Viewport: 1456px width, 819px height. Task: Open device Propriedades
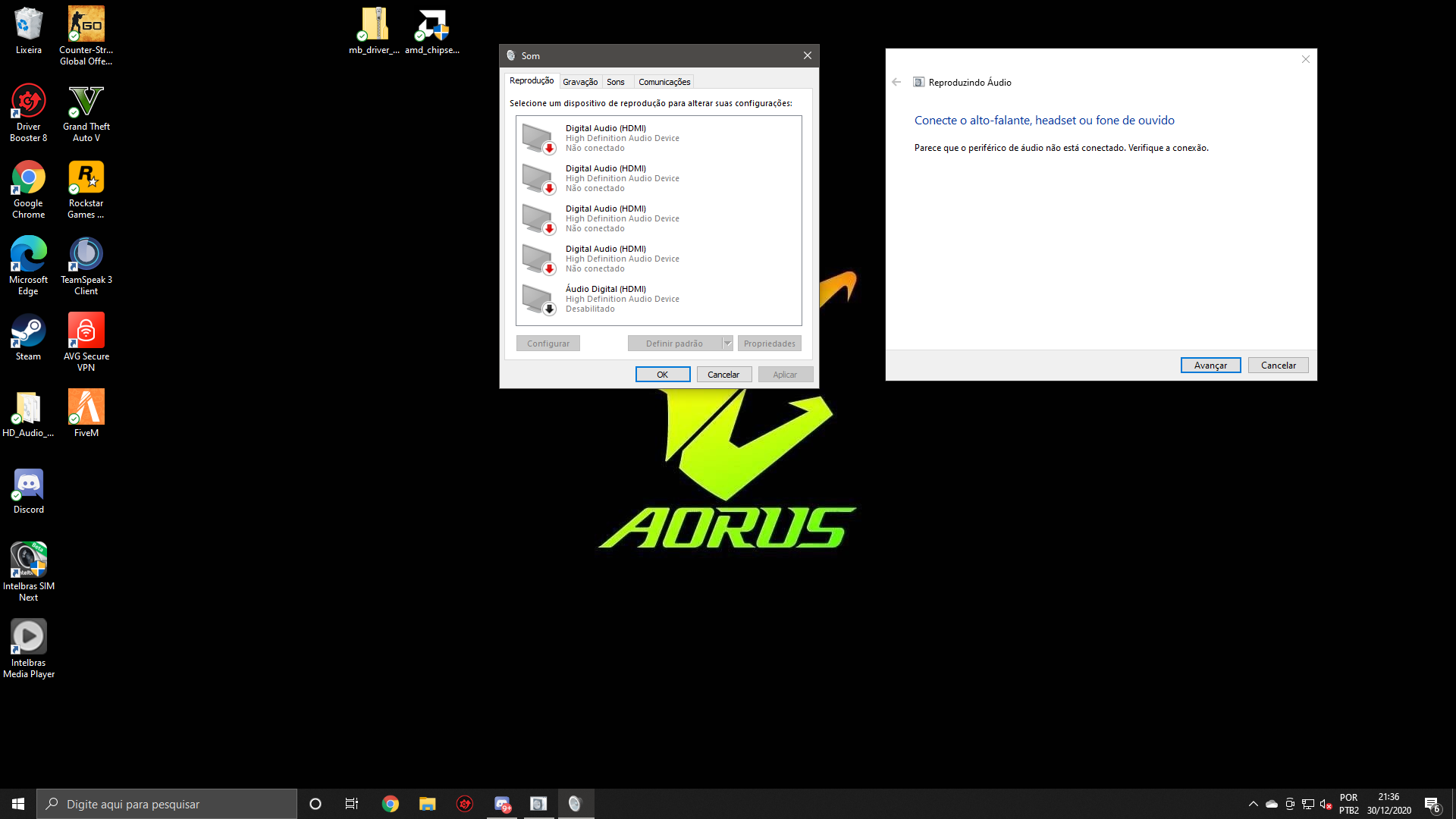tap(769, 344)
